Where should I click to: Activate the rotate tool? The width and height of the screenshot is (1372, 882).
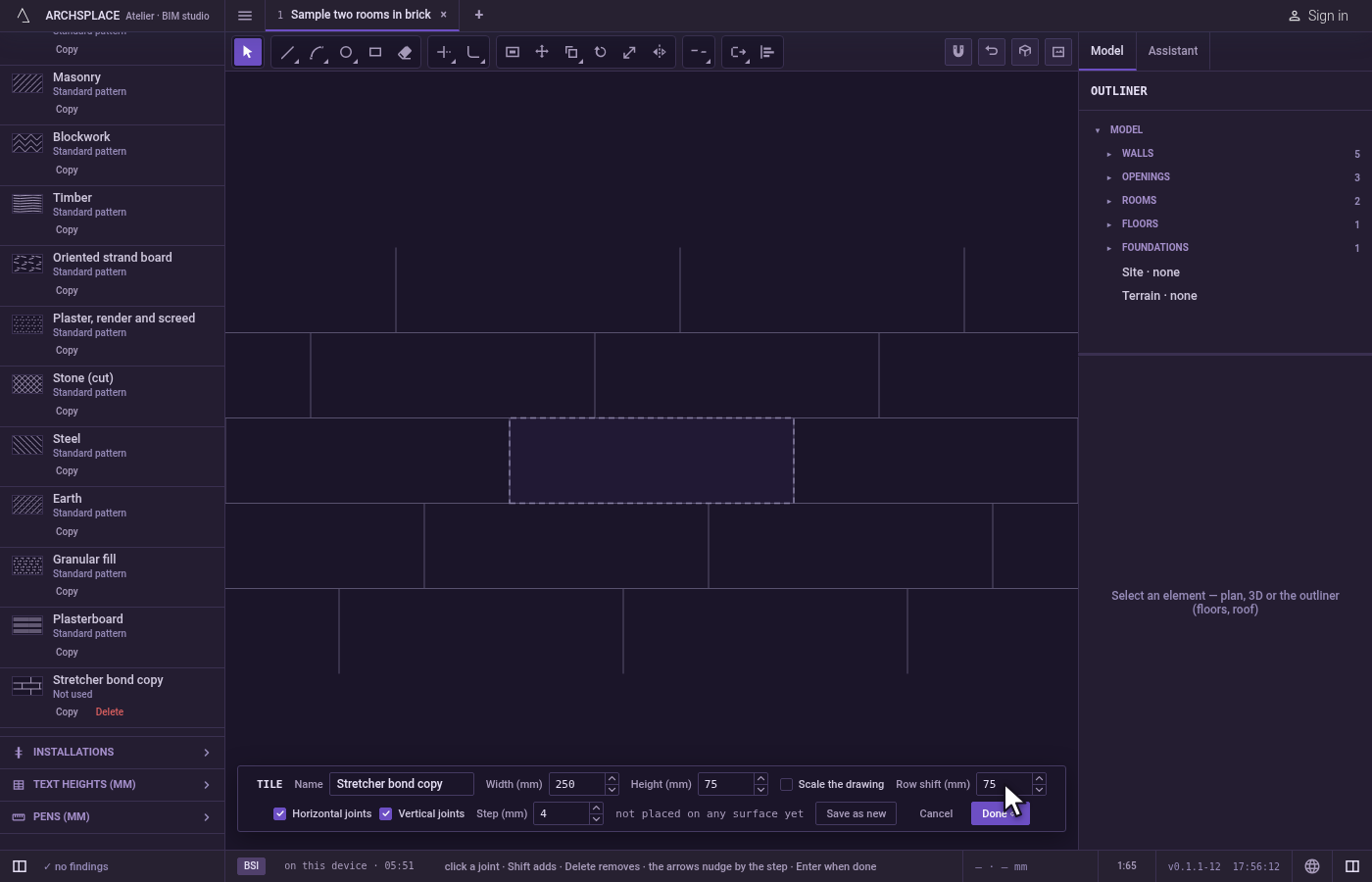(x=601, y=52)
